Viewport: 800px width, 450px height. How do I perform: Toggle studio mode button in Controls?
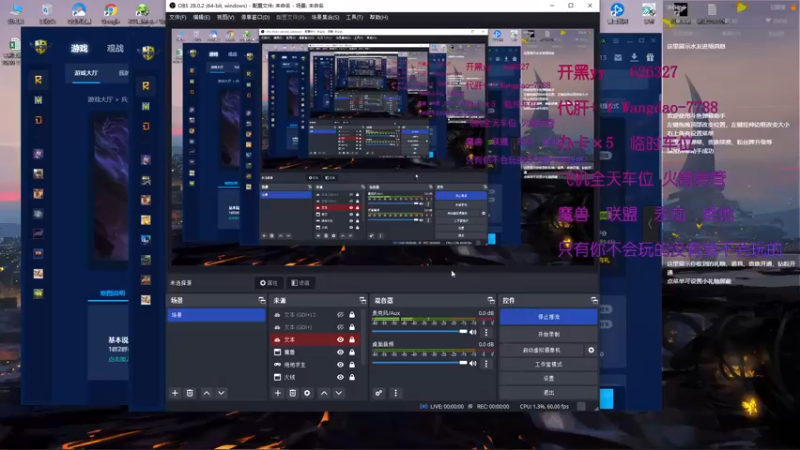coord(548,364)
